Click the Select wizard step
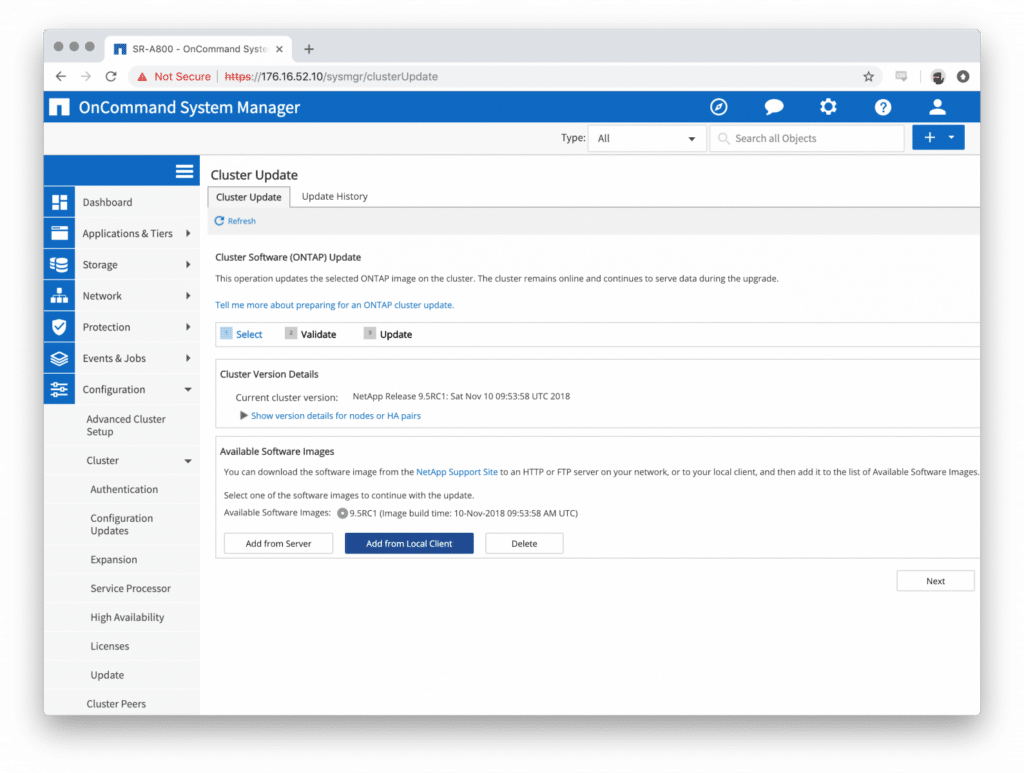 [242, 334]
